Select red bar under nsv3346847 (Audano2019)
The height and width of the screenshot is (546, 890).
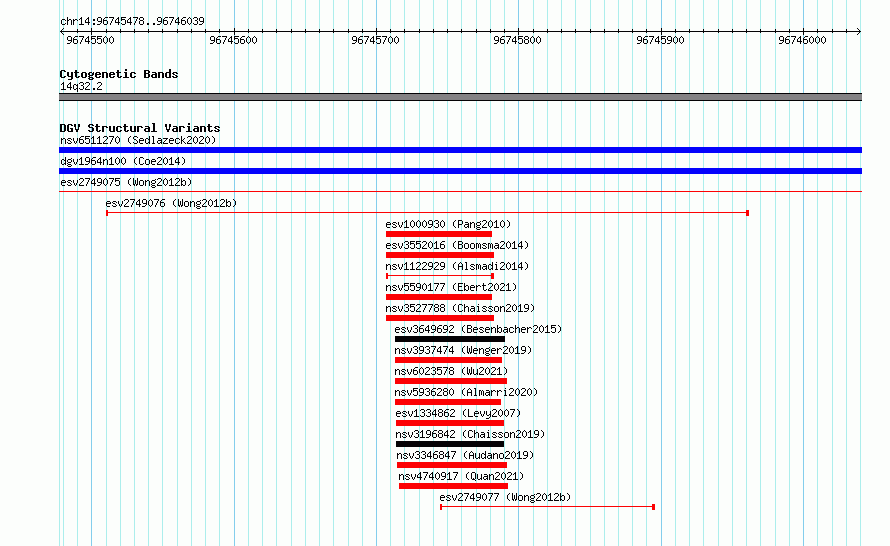click(452, 465)
